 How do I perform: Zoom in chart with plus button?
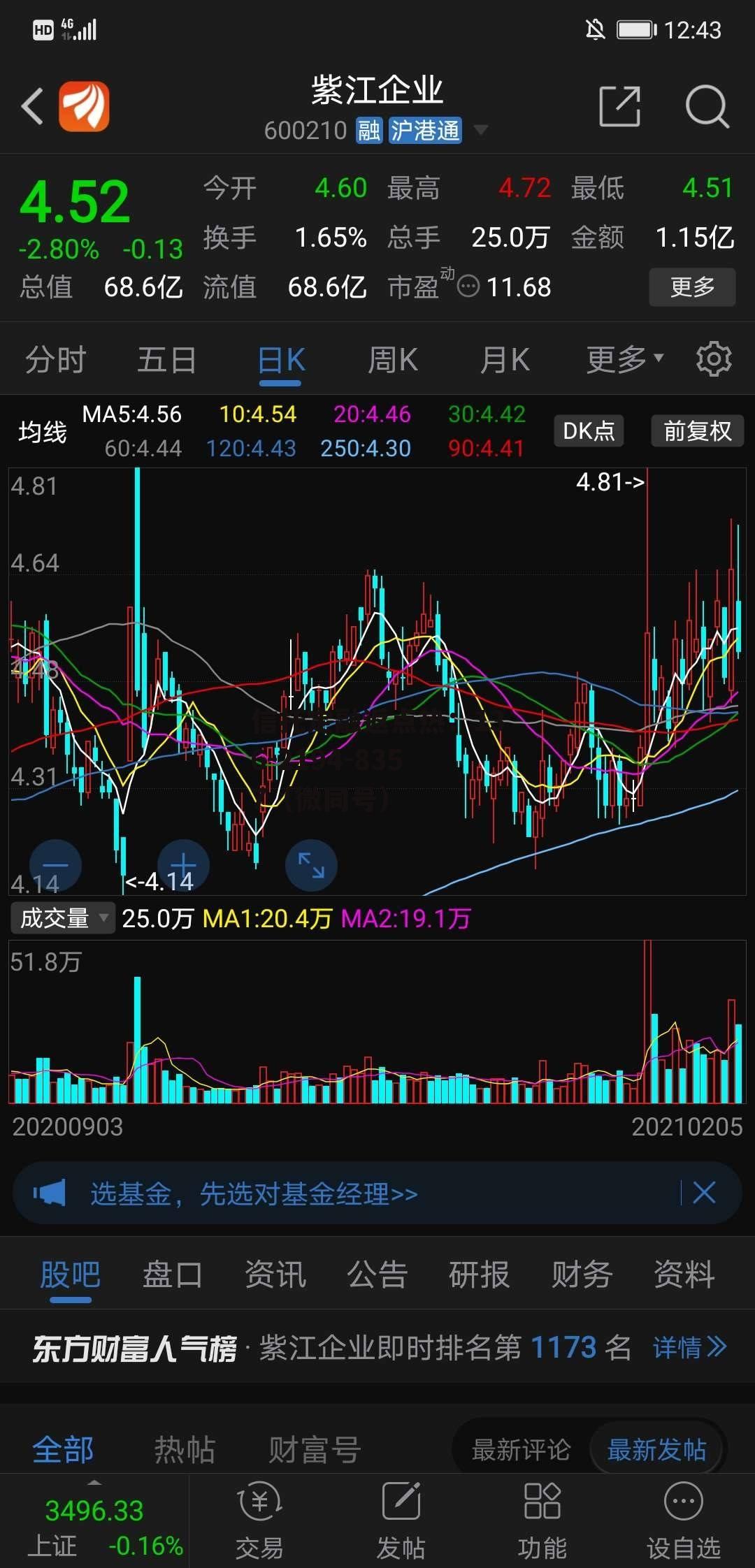[183, 865]
